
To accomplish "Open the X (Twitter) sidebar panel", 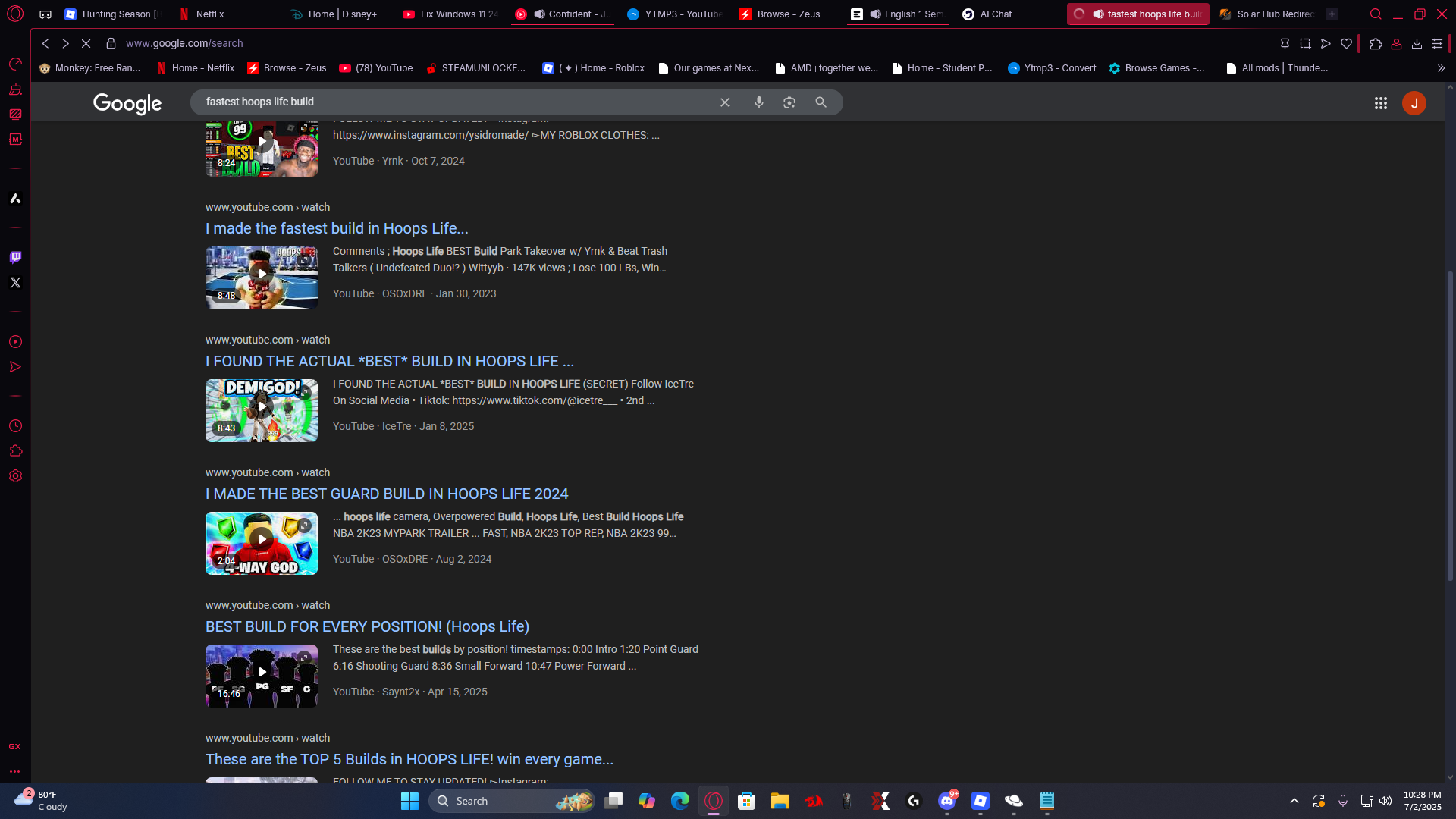I will [x=15, y=283].
